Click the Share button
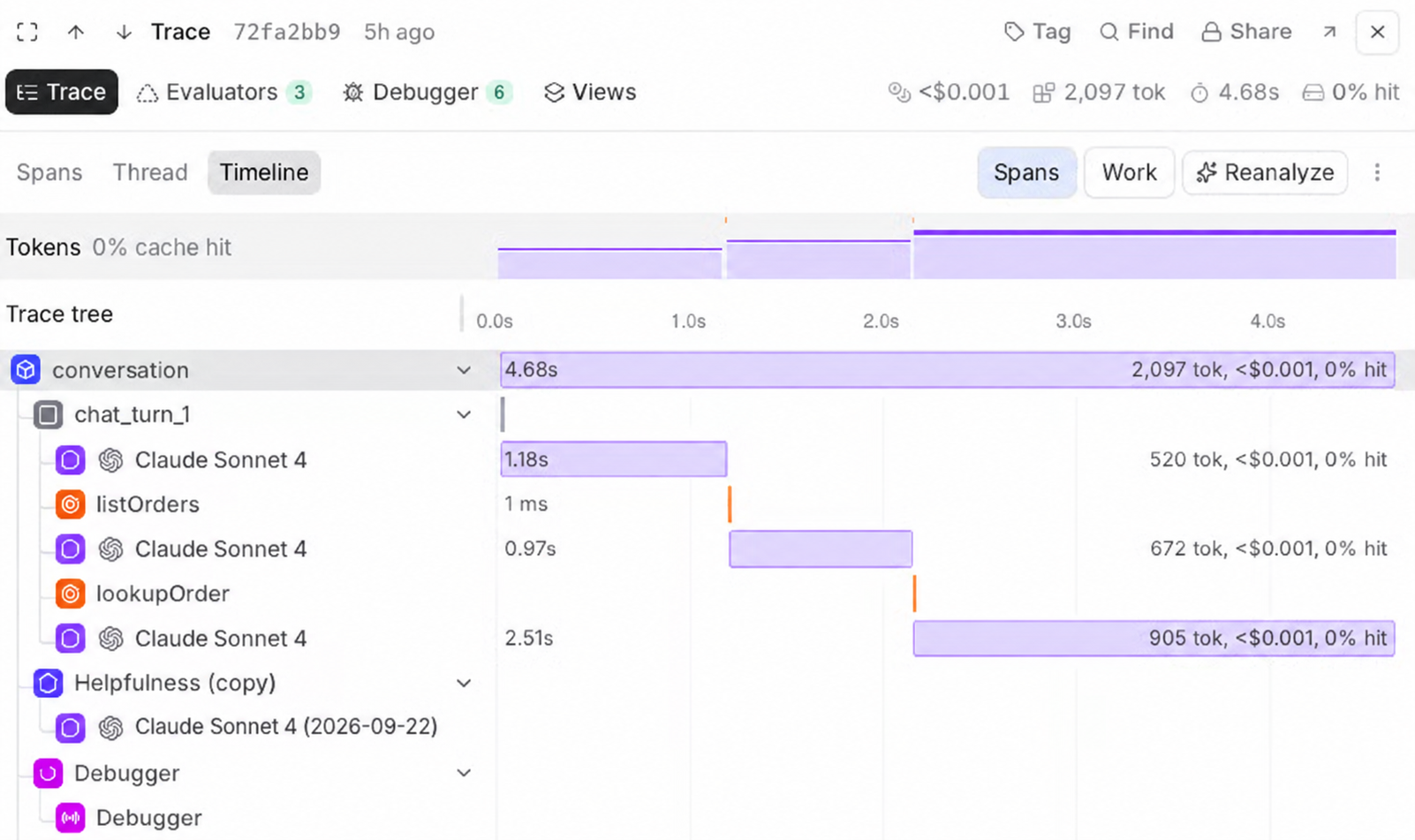 1246,32
